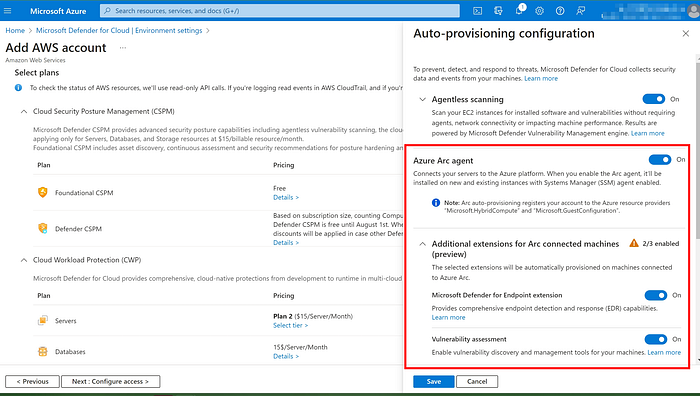This screenshot has width=700, height=396.
Task: Navigate to the Home breadcrumb
Action: 15,30
